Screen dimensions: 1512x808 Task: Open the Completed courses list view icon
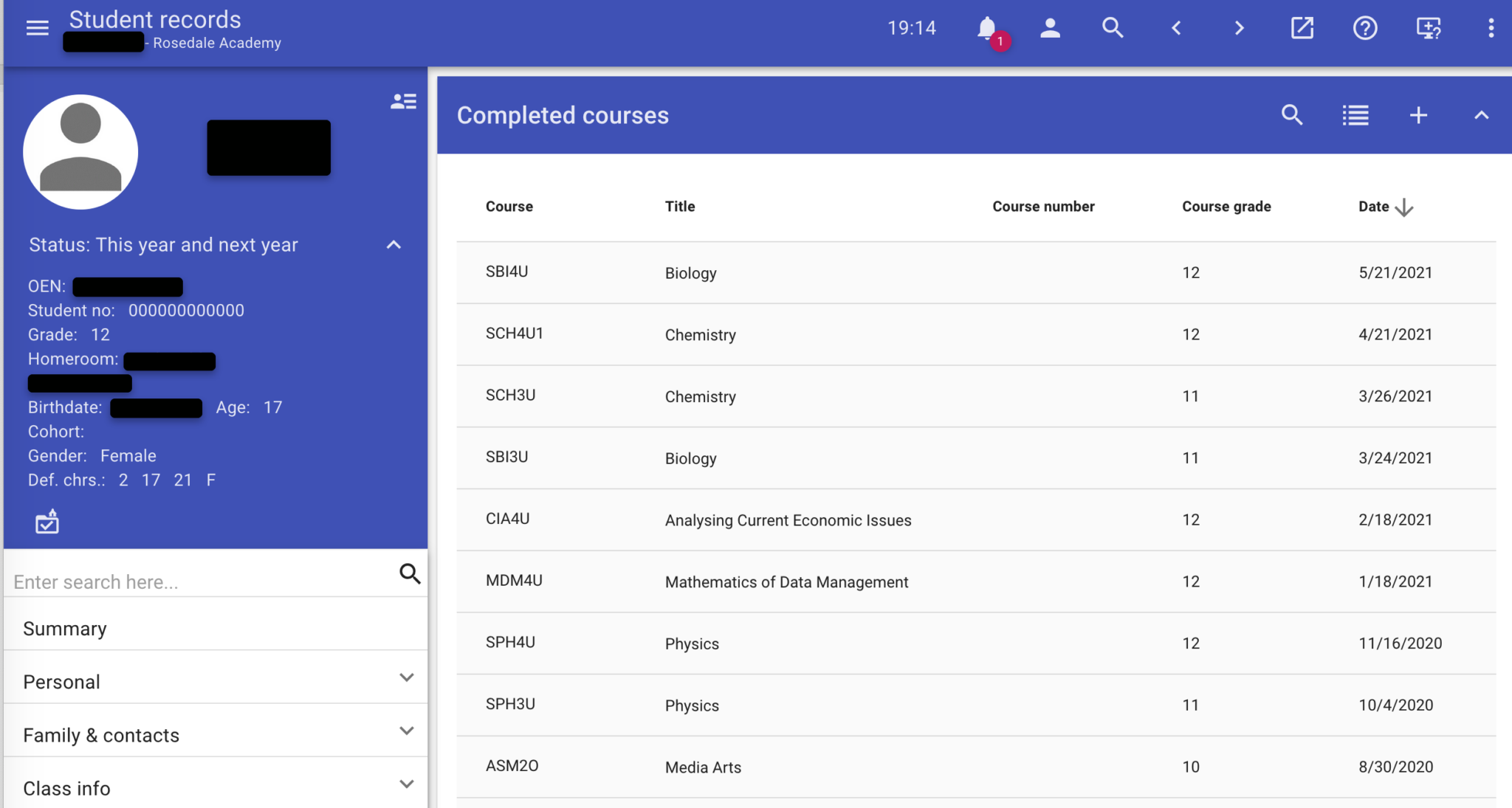[1355, 115]
